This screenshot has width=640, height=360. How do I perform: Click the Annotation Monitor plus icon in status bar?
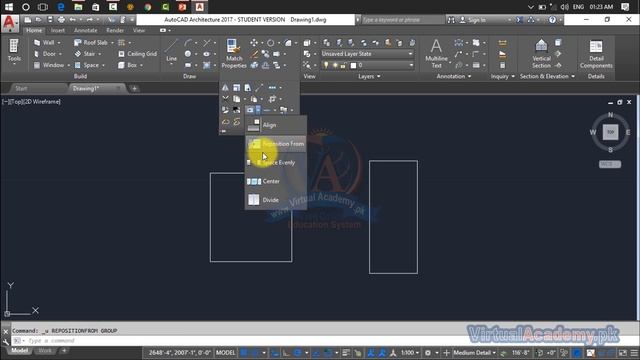click(446, 353)
